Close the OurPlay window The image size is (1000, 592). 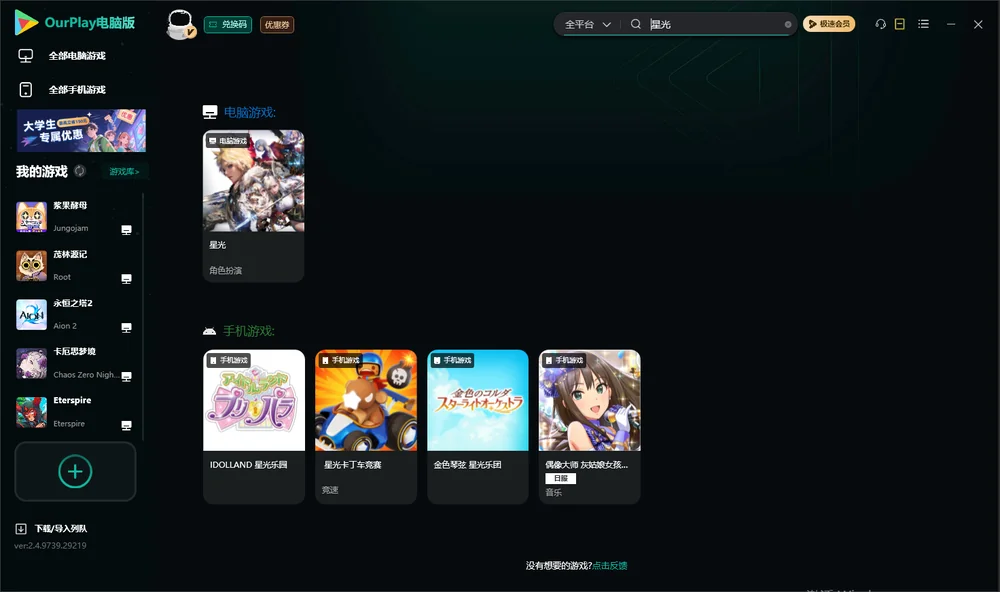[x=978, y=24]
